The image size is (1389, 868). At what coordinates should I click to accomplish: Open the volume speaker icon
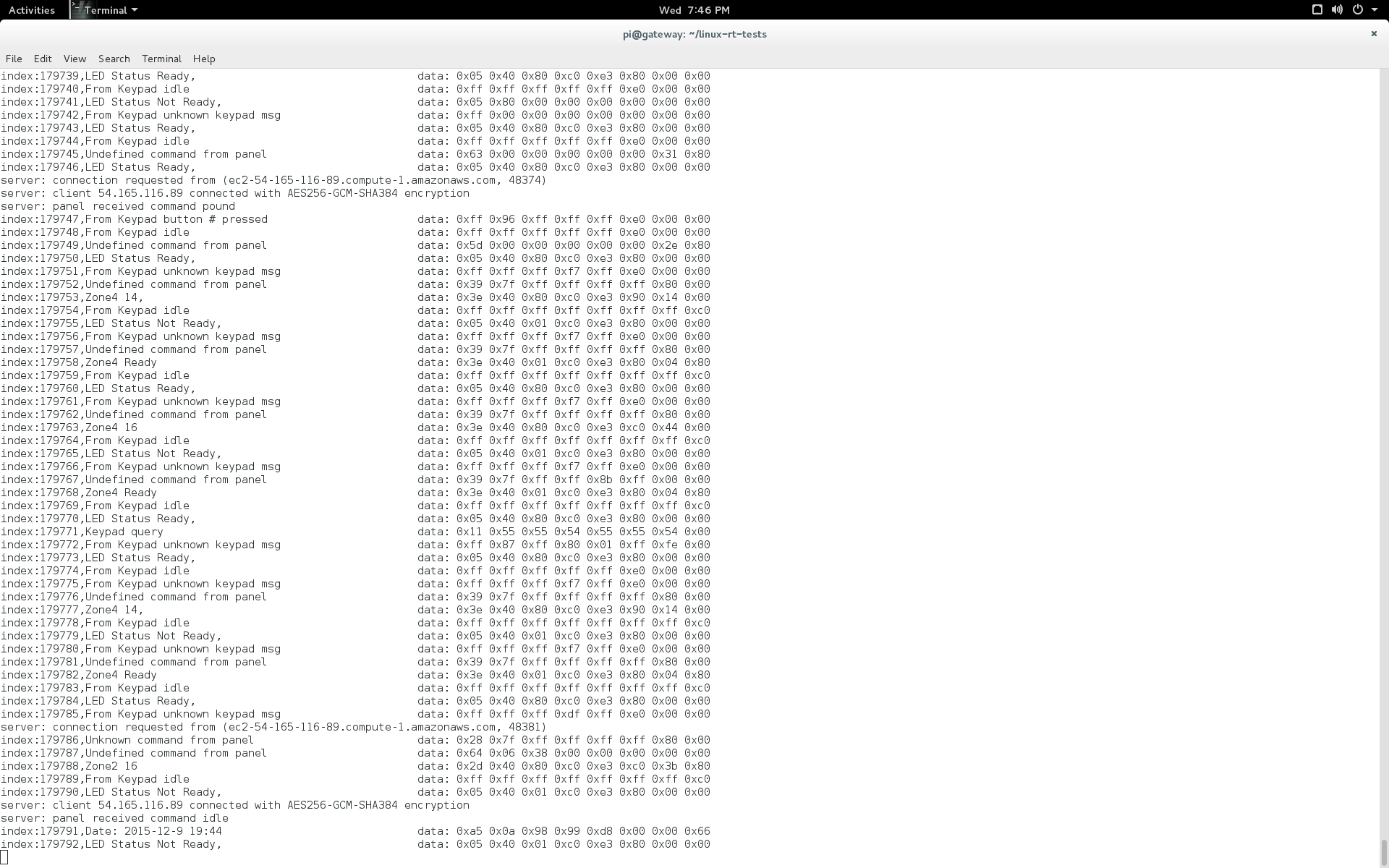1336,9
